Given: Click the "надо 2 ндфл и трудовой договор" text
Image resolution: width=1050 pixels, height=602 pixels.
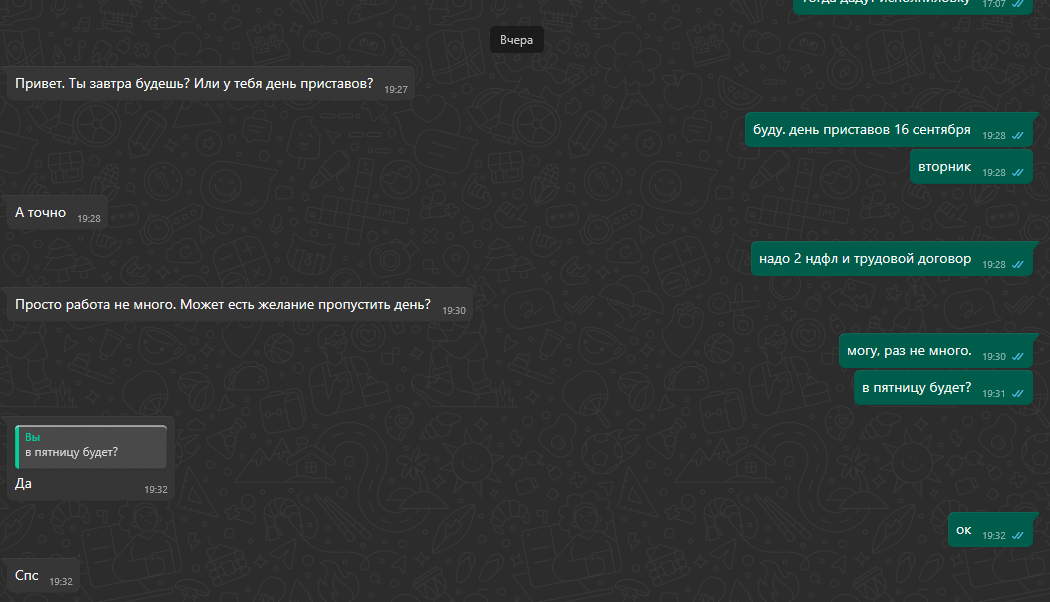Looking at the screenshot, I should [x=865, y=258].
